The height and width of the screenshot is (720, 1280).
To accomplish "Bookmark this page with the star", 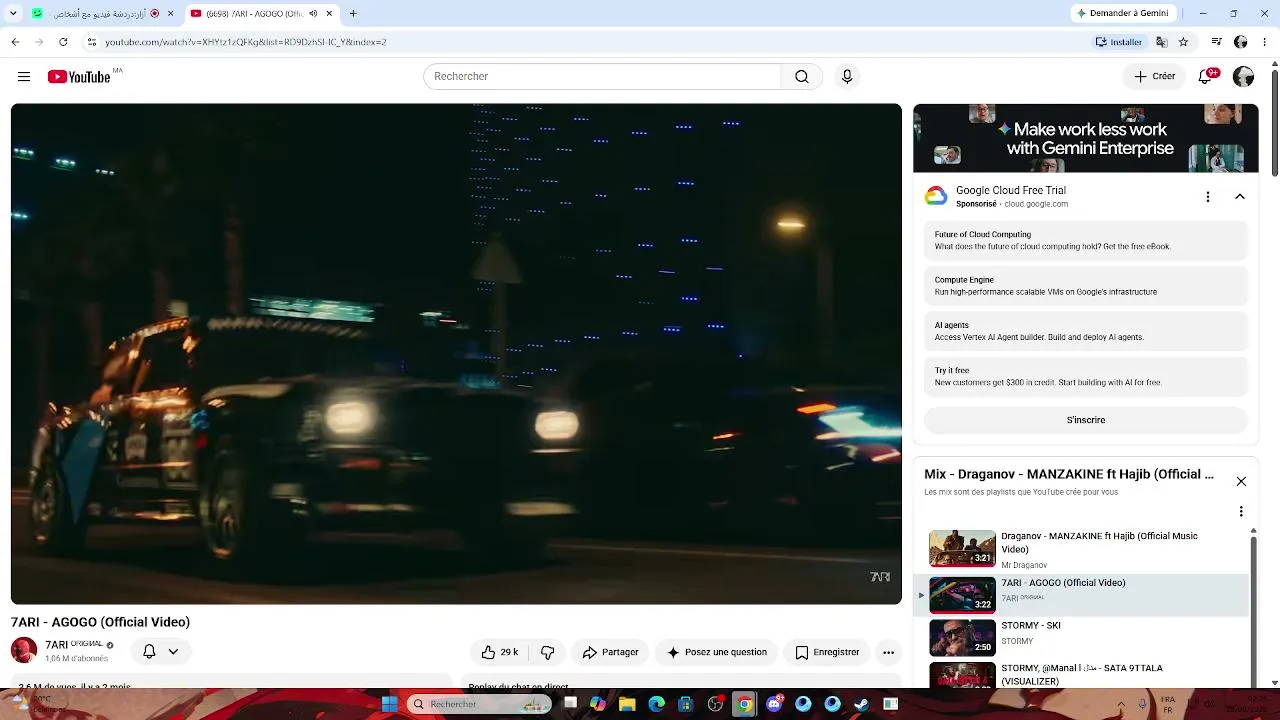I will click(1184, 42).
